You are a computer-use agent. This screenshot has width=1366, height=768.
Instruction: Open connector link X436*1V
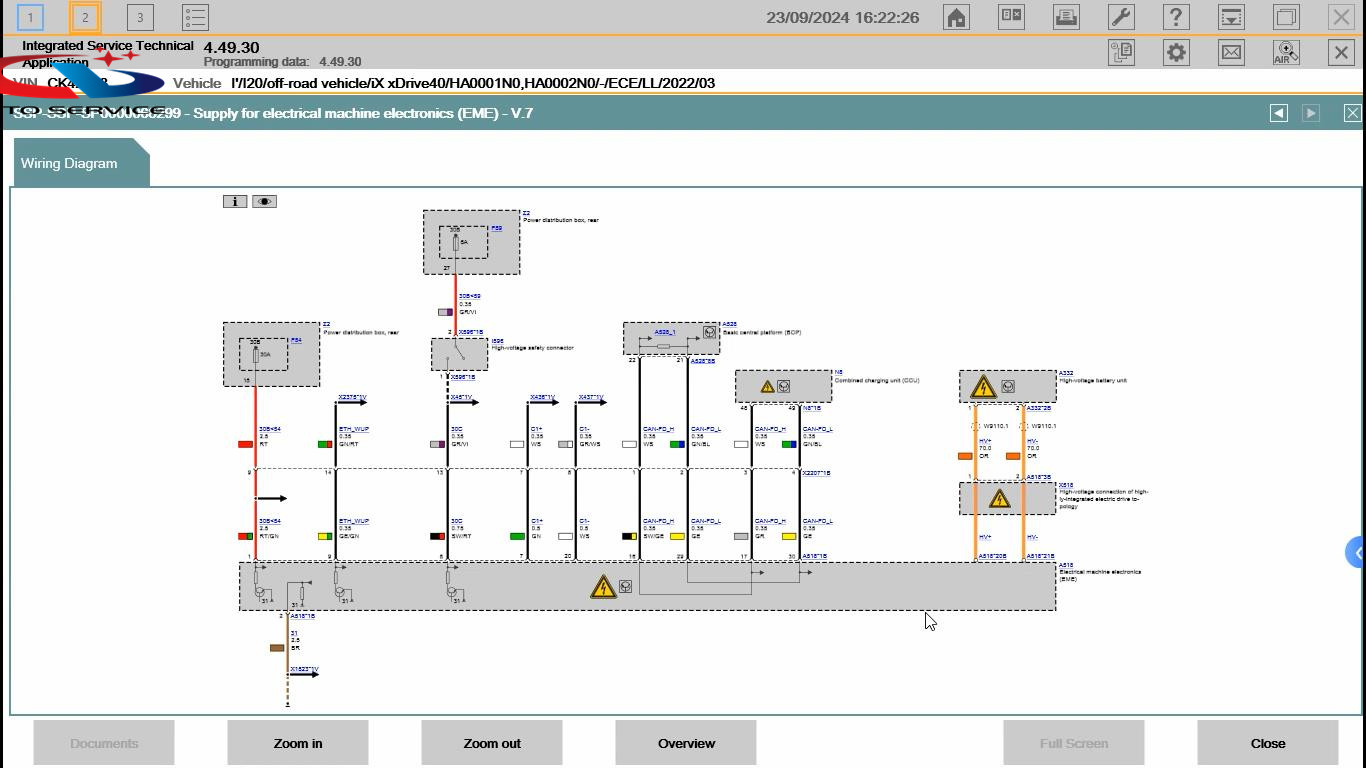[542, 397]
